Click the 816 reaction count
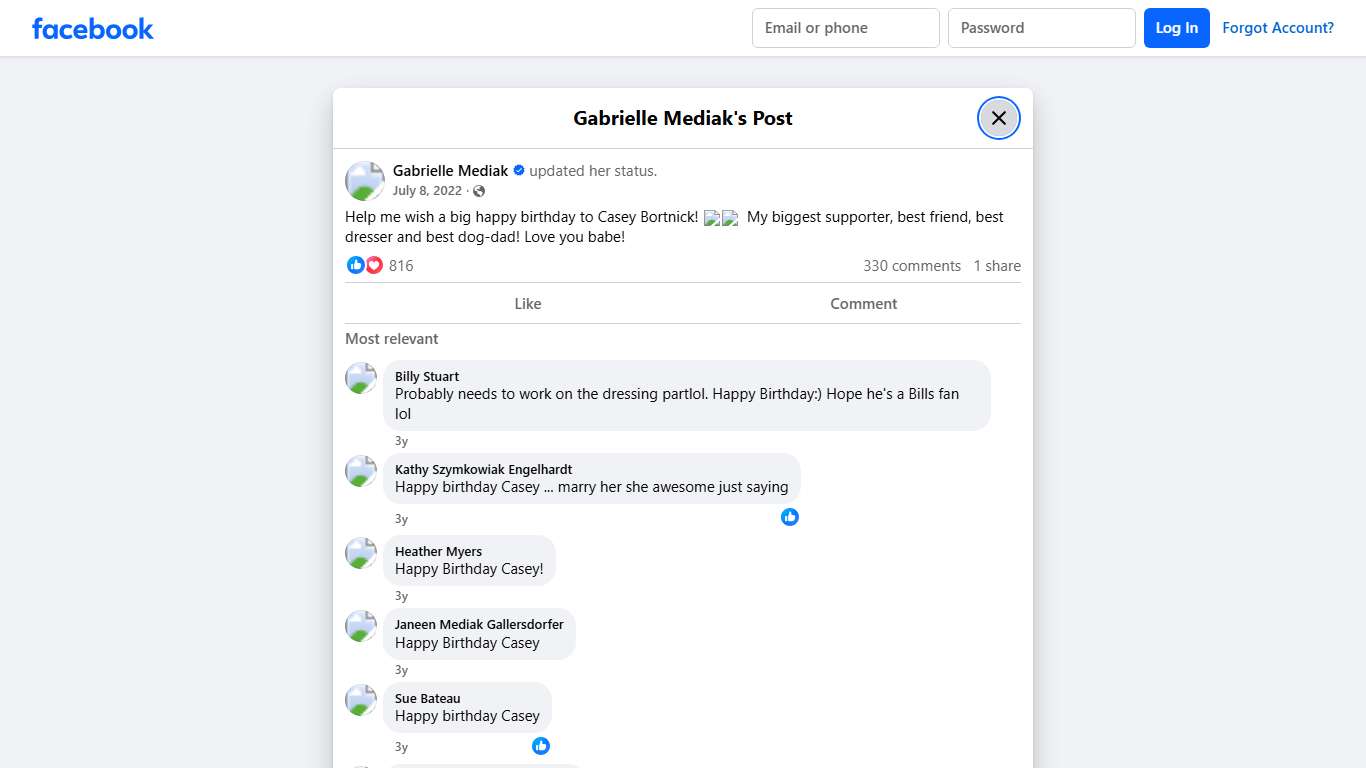The height and width of the screenshot is (768, 1366). point(400,265)
